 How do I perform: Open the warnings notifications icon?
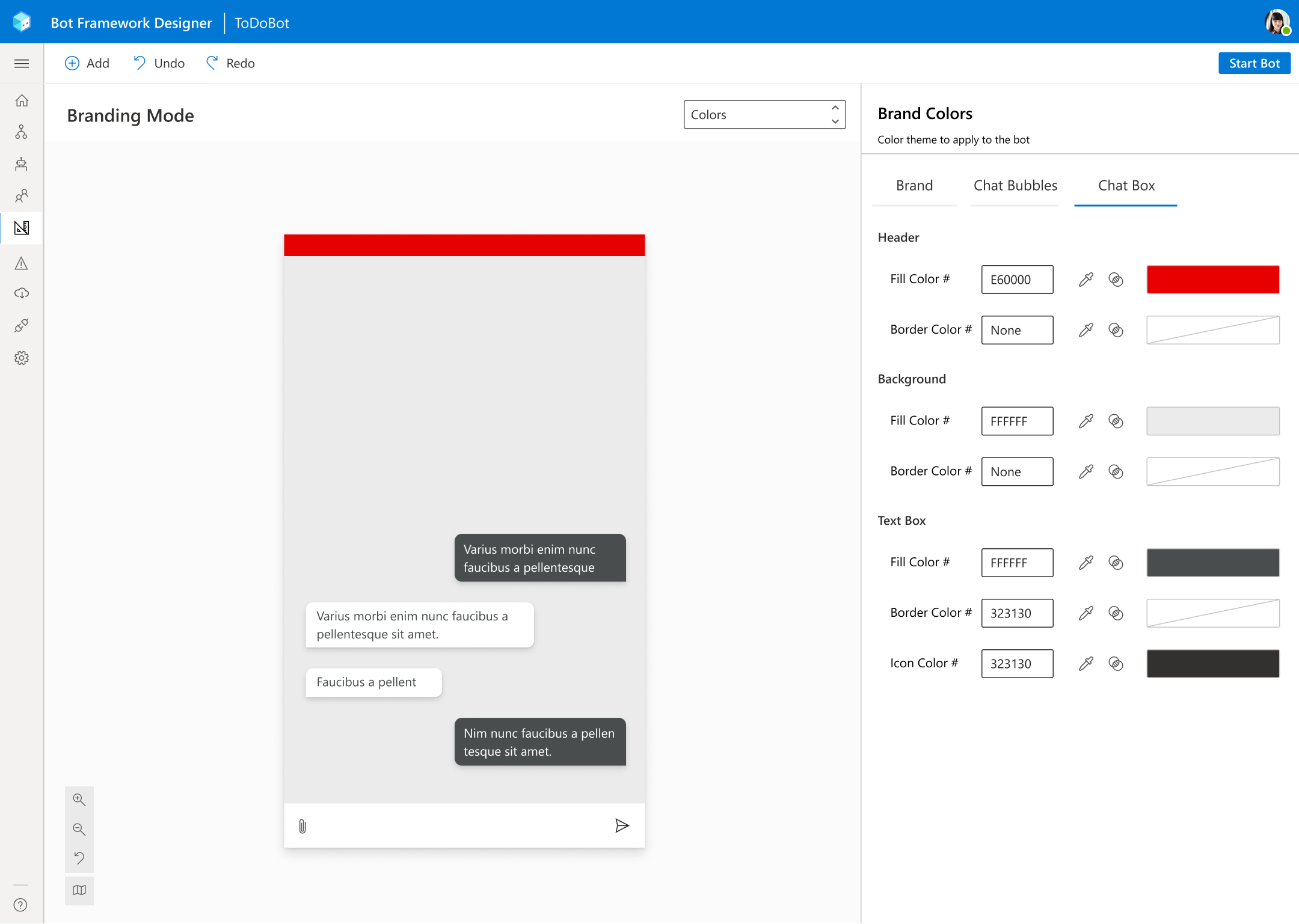point(22,263)
